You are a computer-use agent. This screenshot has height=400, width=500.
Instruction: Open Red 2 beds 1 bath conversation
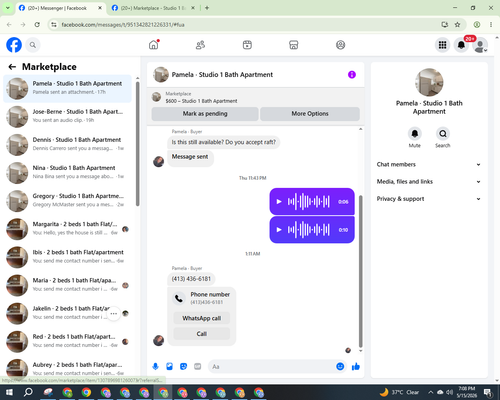point(67,341)
